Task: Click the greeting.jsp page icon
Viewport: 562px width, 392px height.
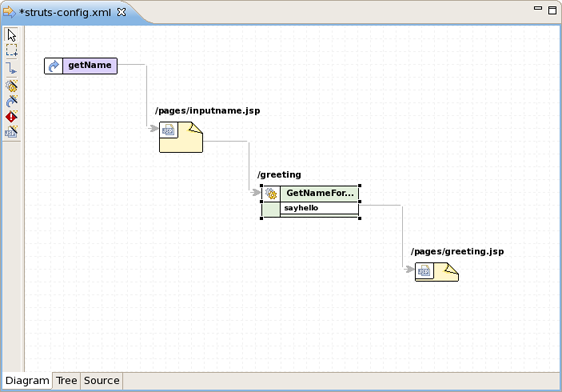Action: (x=424, y=271)
